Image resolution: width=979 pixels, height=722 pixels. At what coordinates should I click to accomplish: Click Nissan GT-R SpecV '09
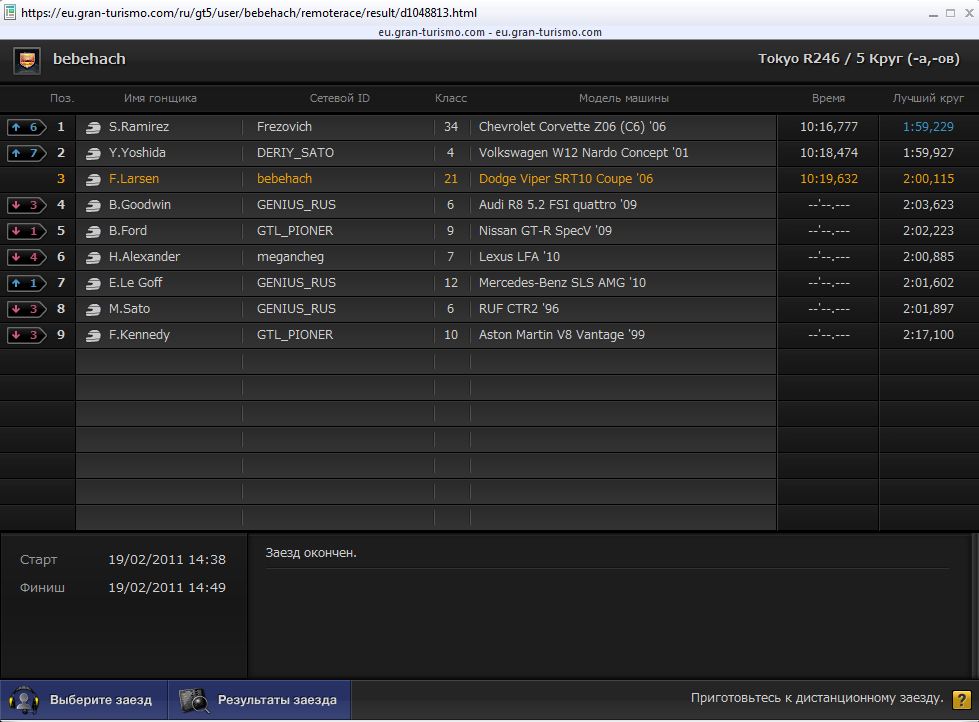[x=545, y=231]
